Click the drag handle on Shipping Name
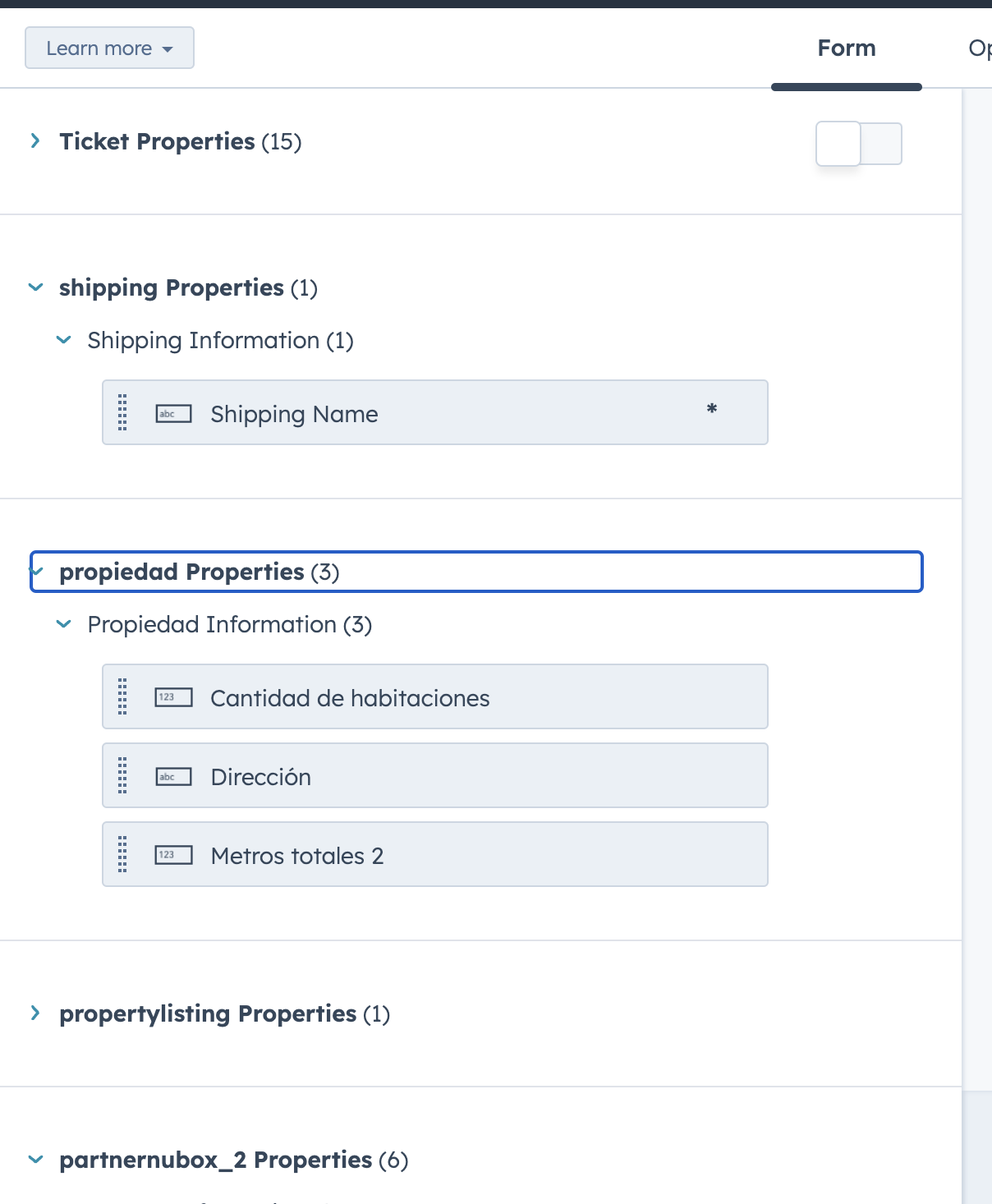The image size is (992, 1204). 122,413
